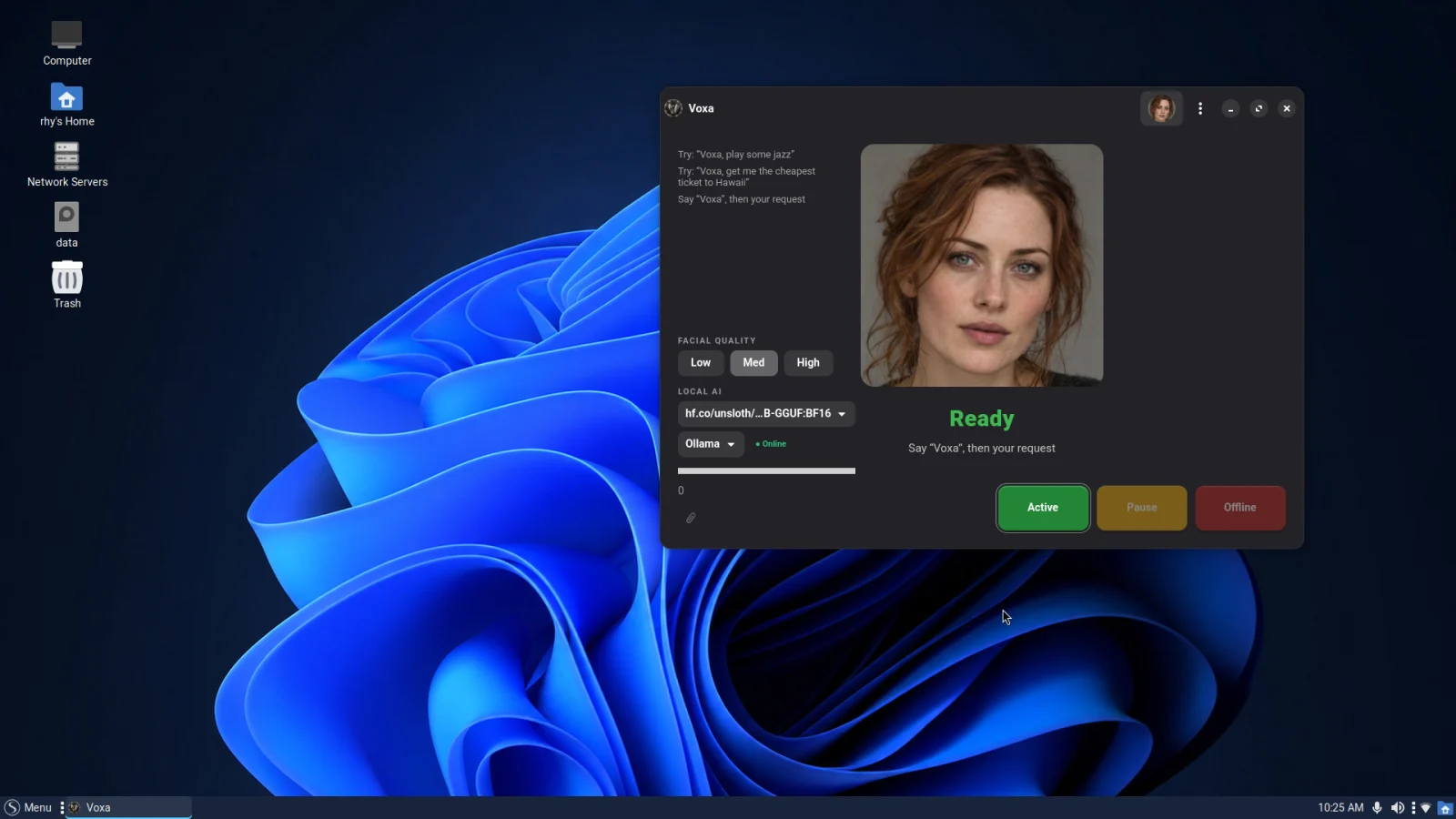
Task: Open the Computer desktop icon
Action: (66, 43)
